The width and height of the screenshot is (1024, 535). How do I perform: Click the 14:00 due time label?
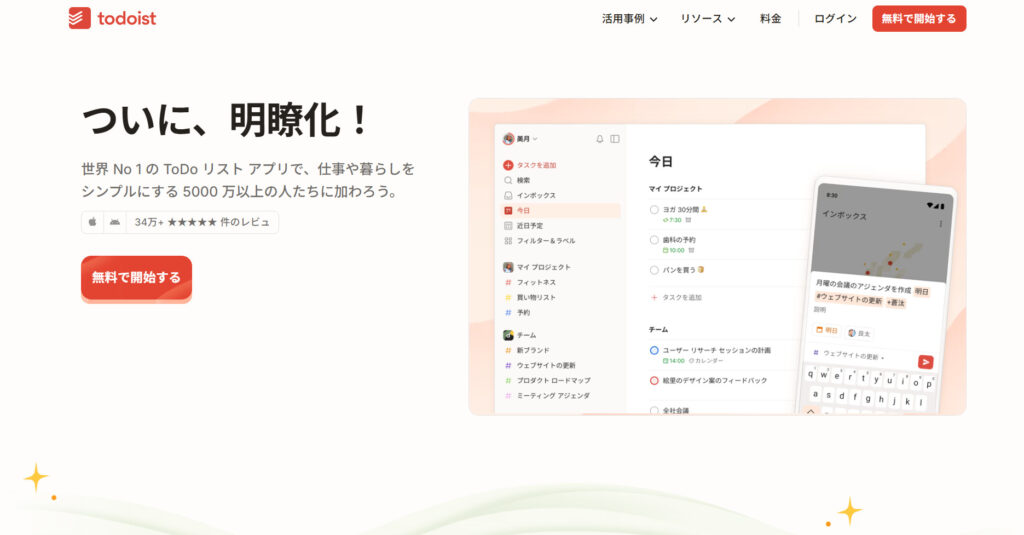(673, 361)
